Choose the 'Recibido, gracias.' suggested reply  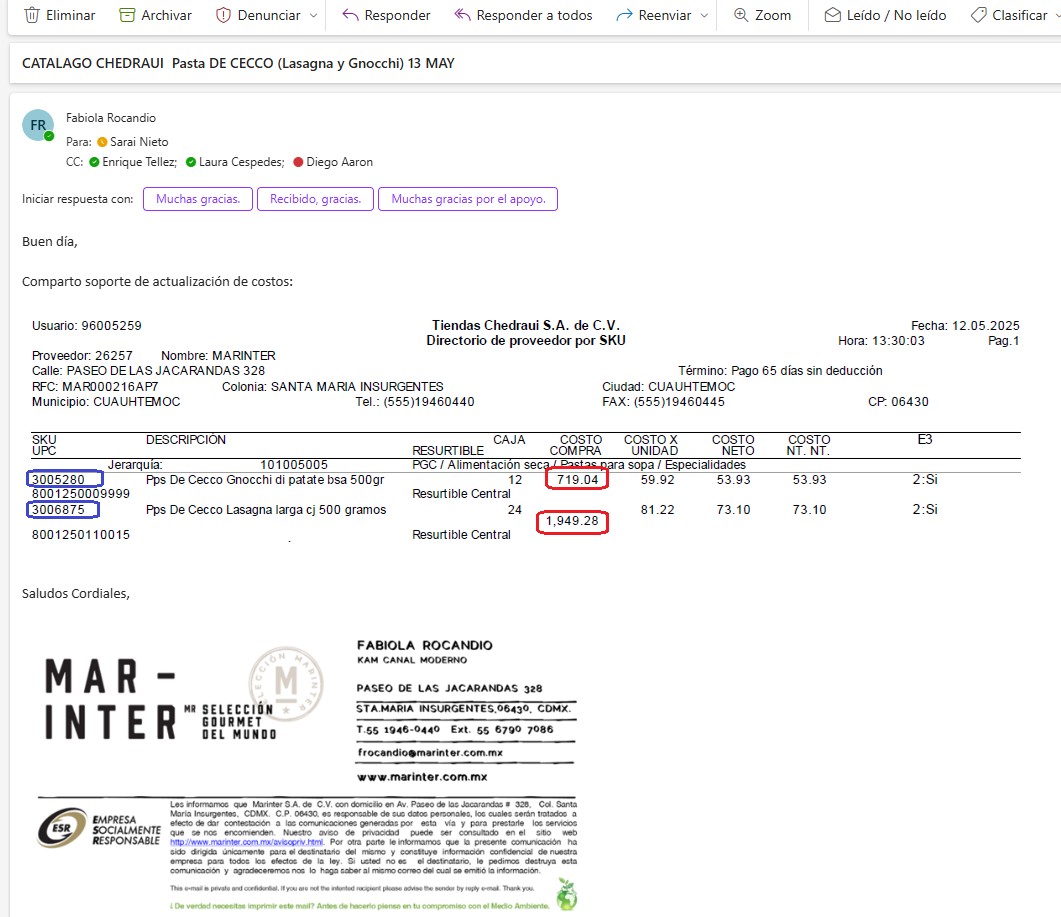pyautogui.click(x=315, y=199)
